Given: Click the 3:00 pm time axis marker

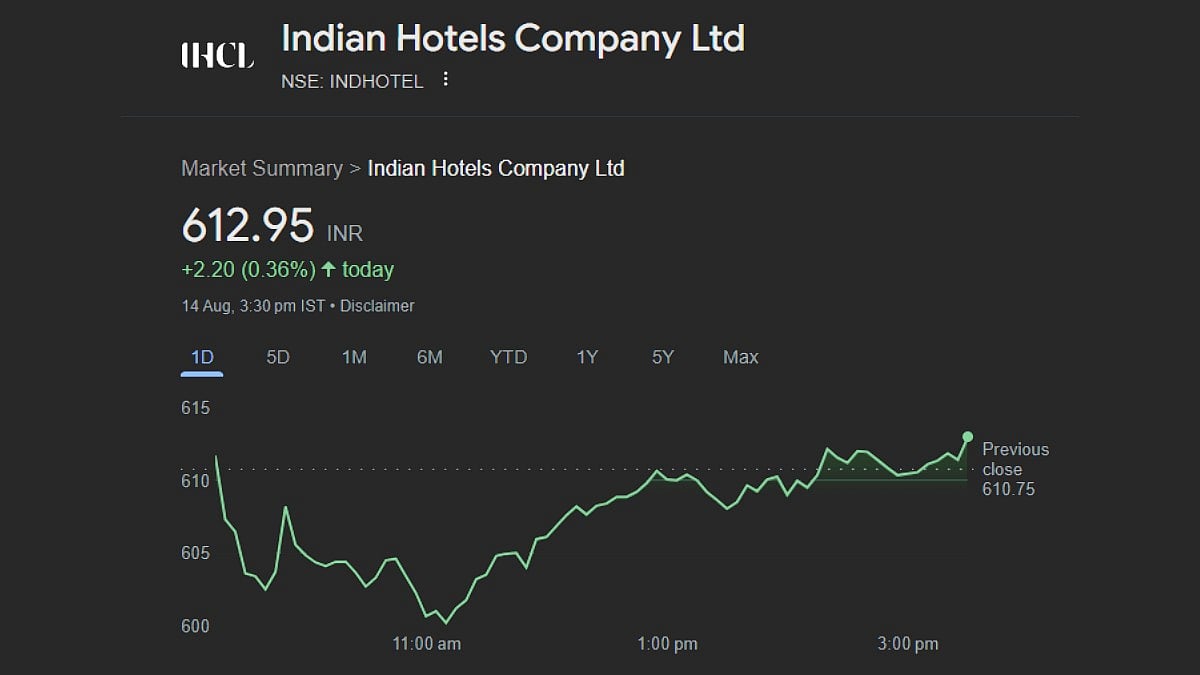Looking at the screenshot, I should point(908,644).
